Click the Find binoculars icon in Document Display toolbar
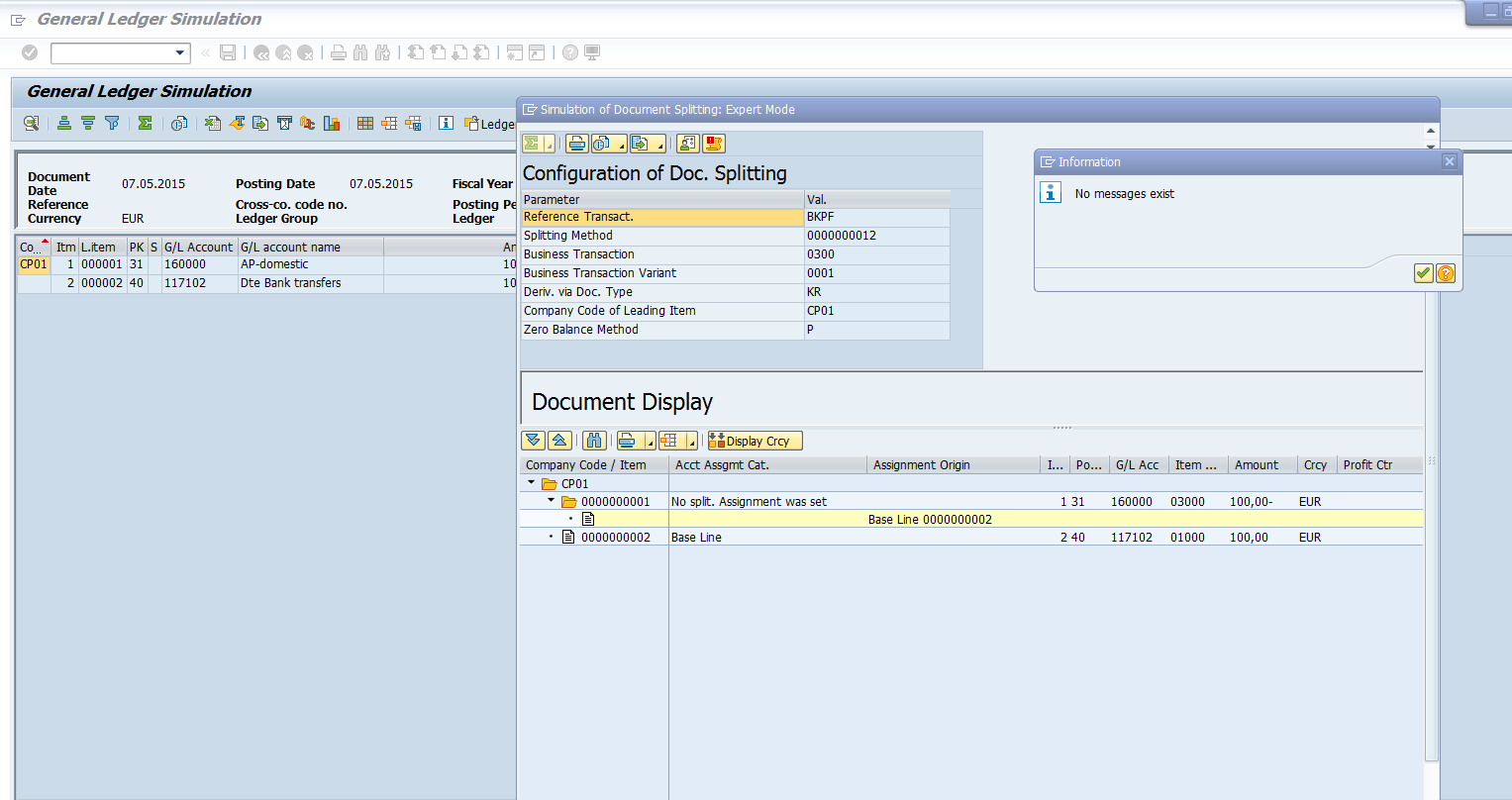 [593, 441]
